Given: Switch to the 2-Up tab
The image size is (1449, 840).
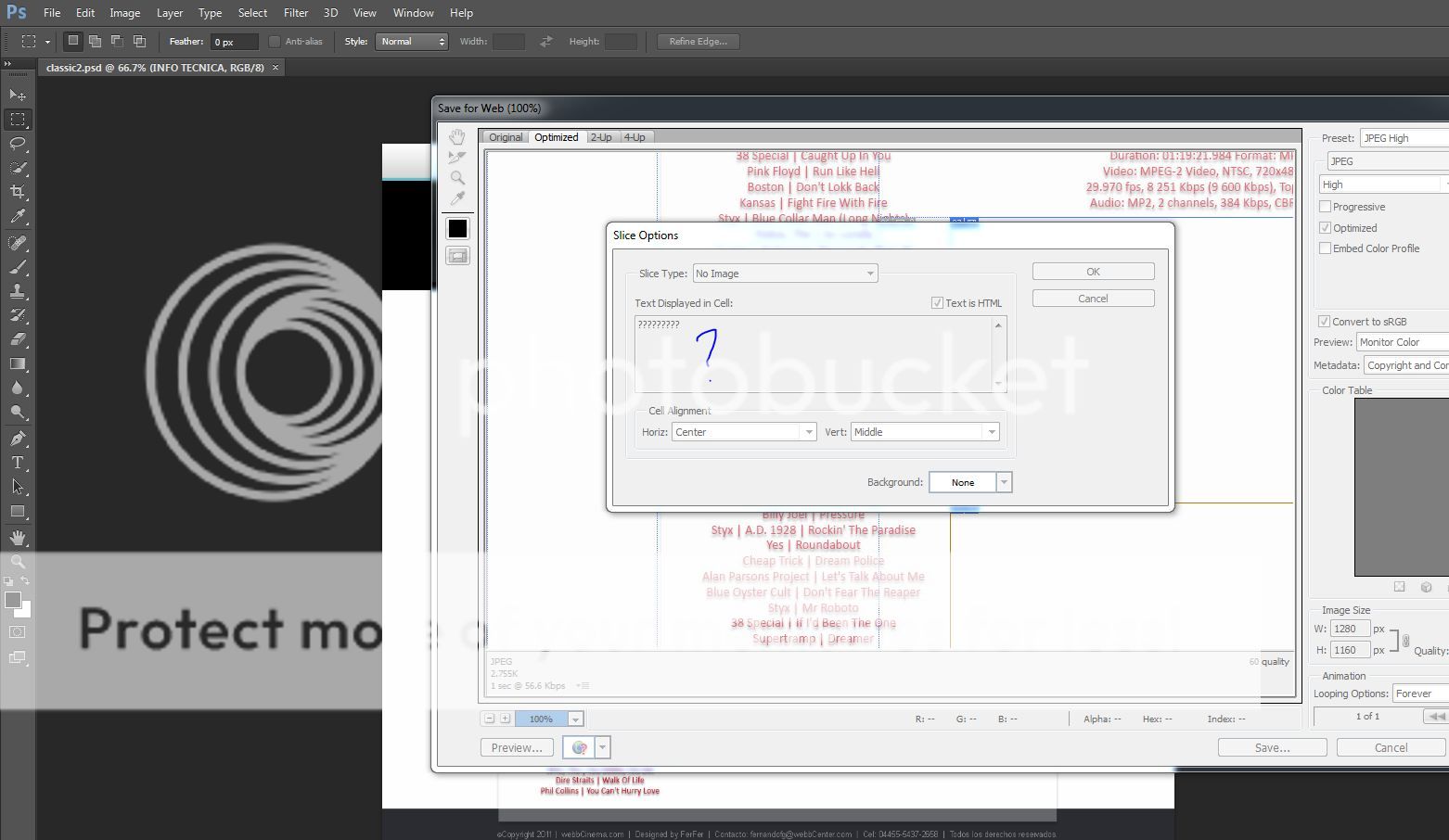Looking at the screenshot, I should 601,137.
